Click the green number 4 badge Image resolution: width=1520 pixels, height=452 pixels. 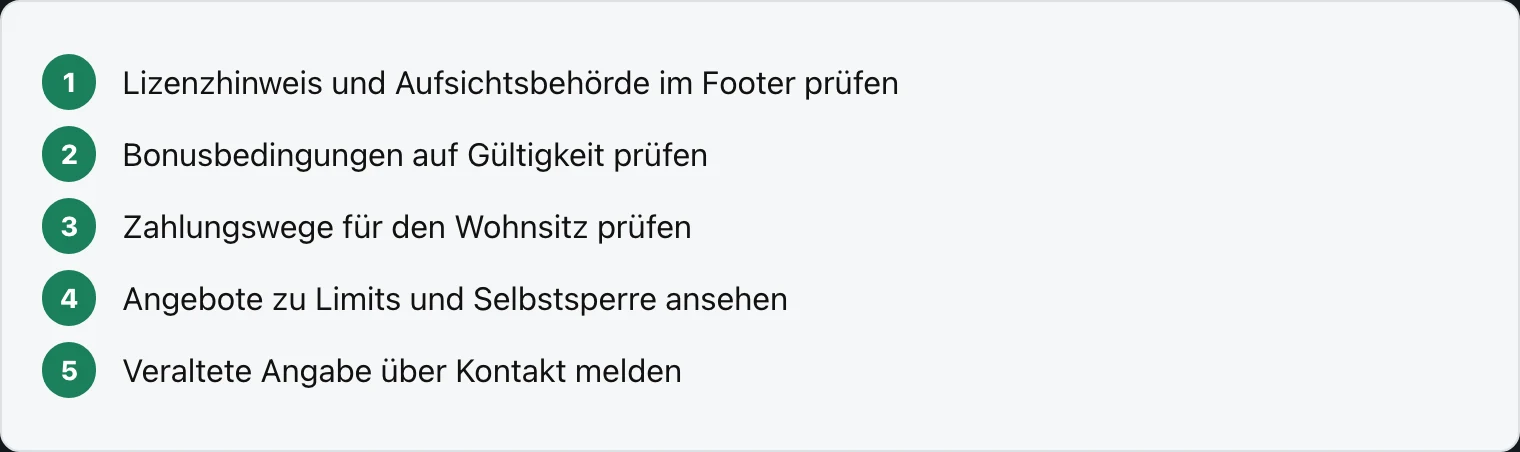pos(69,299)
